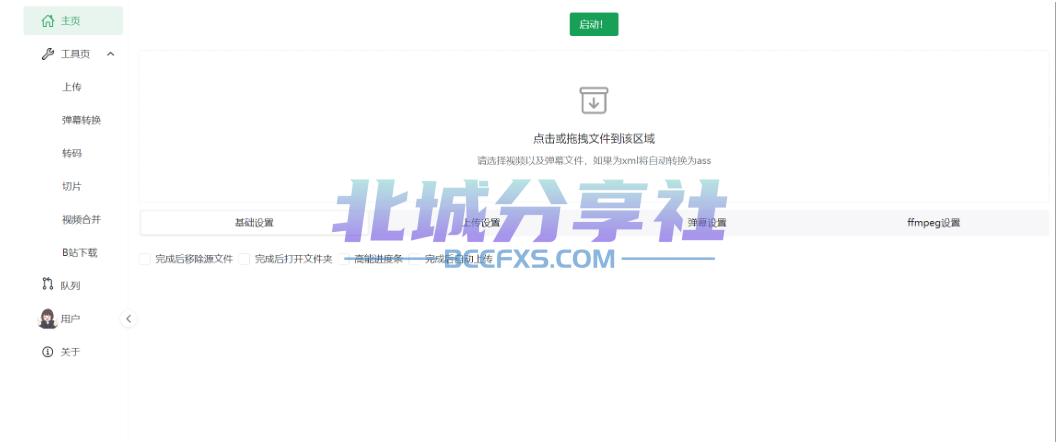
Task: Open the 主页 home icon in sidebar
Action: coord(47,21)
